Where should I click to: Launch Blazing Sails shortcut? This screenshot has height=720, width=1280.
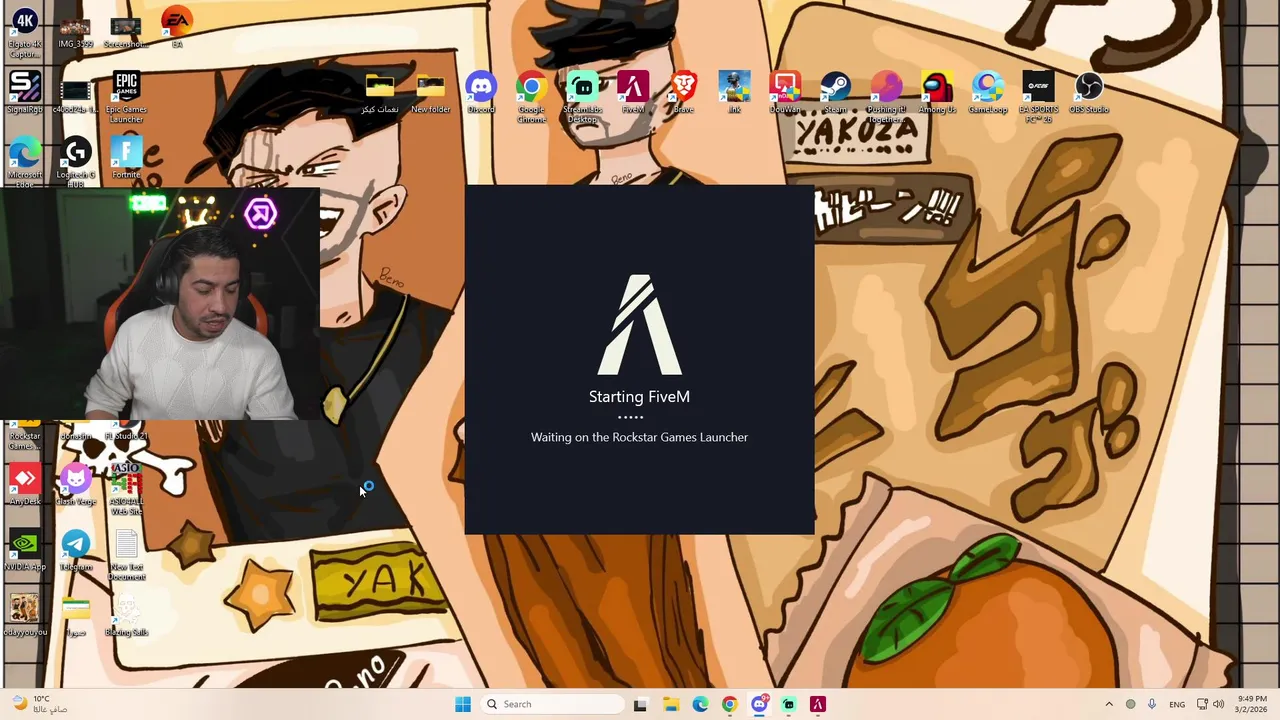(126, 615)
